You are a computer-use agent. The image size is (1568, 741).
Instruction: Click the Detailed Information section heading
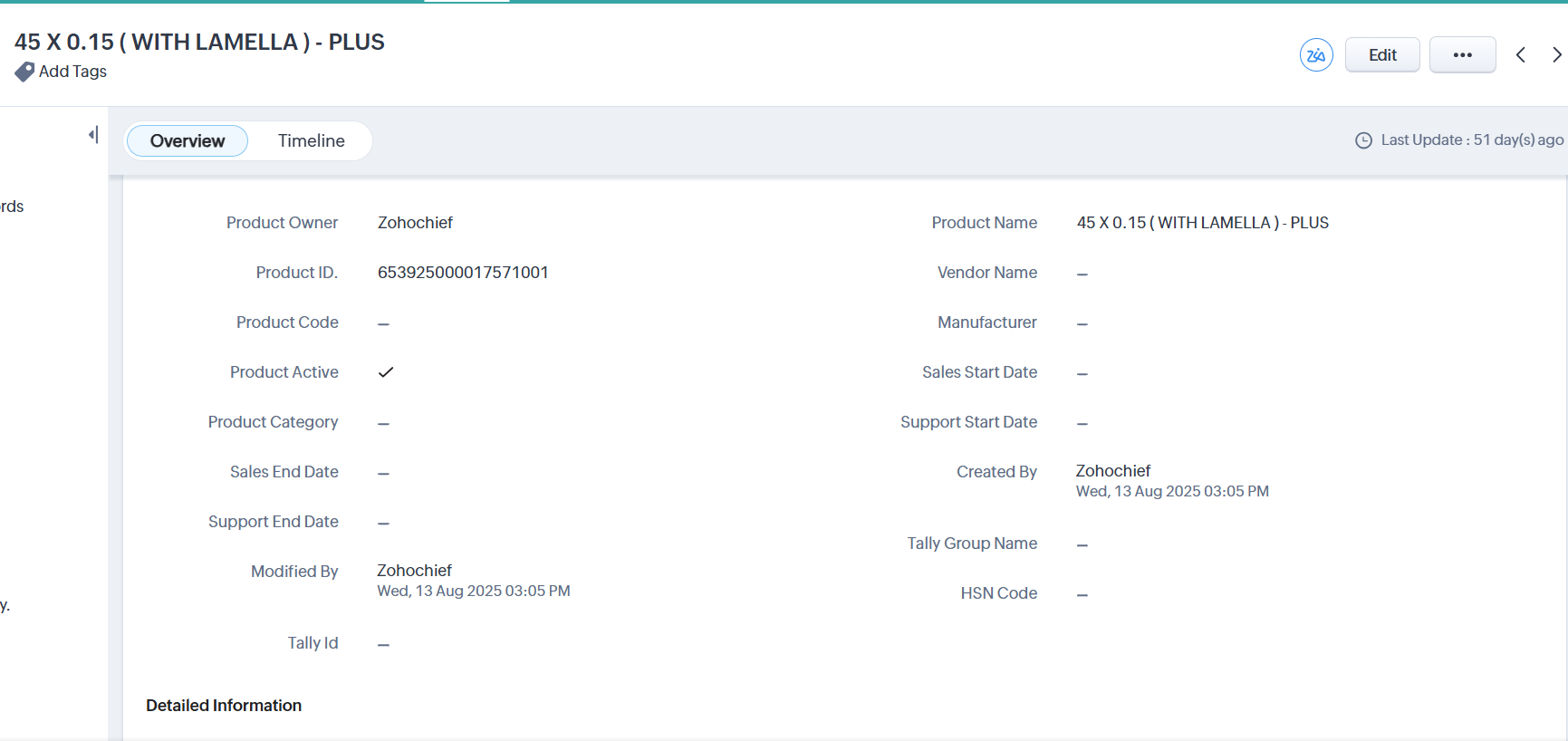(224, 706)
